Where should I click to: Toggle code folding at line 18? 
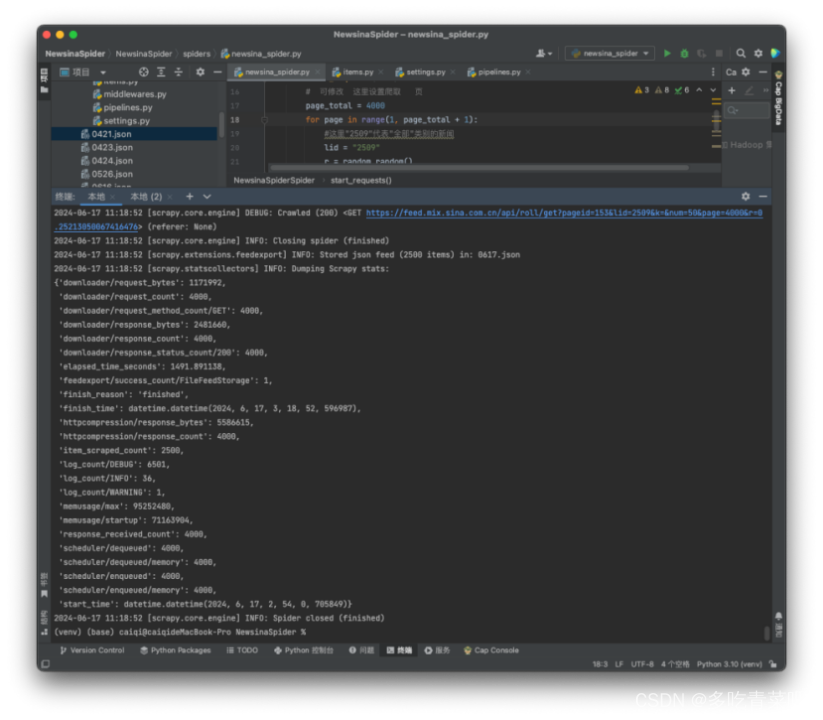click(265, 120)
